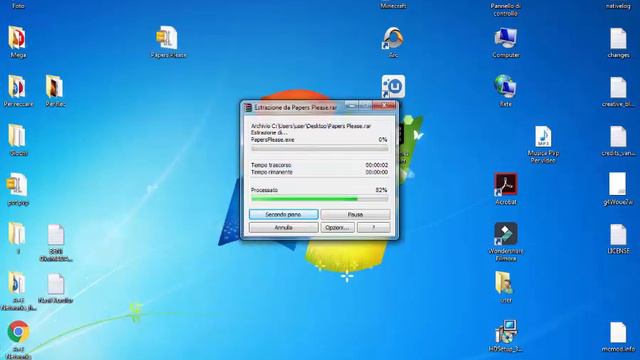The image size is (640, 360).
Task: Select the HDSetup_3... installer icon
Action: tap(506, 332)
